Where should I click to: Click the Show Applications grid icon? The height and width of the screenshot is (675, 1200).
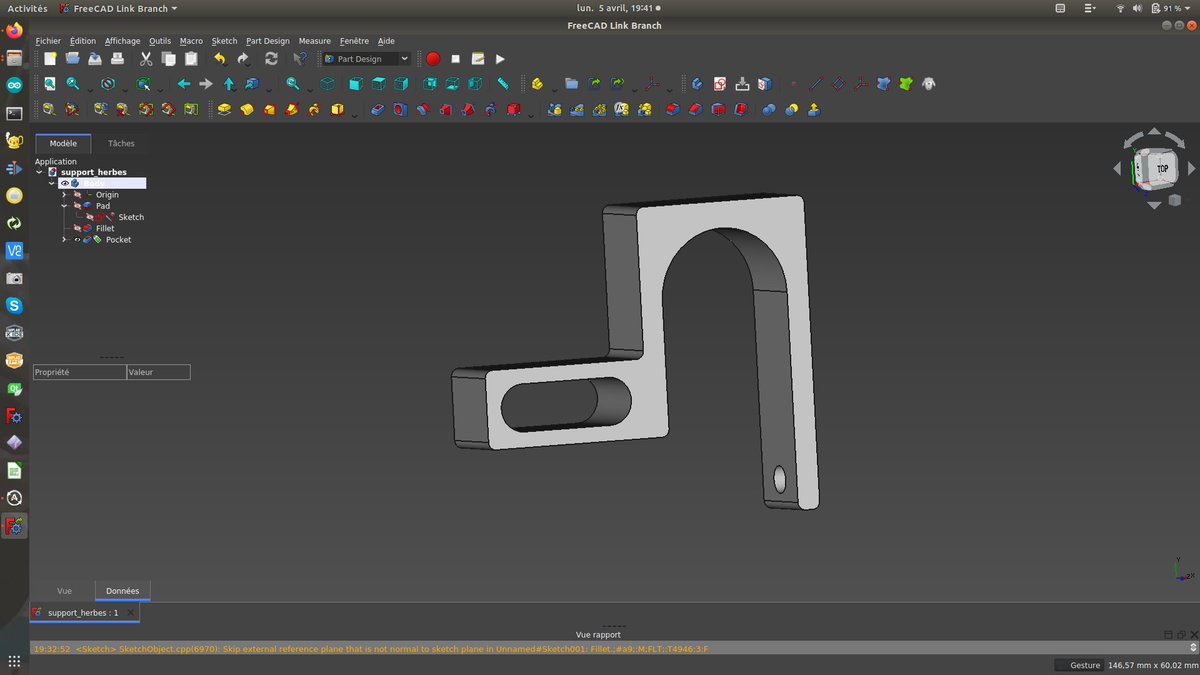click(x=14, y=660)
